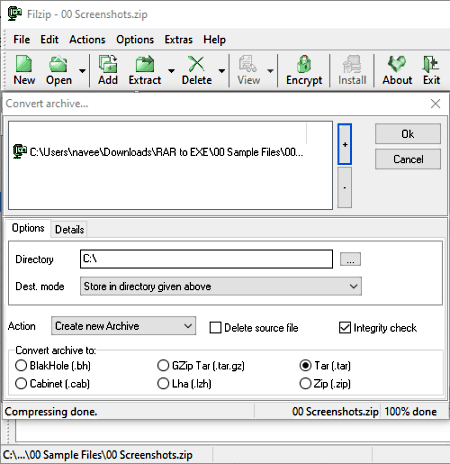The height and width of the screenshot is (464, 450).
Task: Expand the View button dropdown arrow
Action: (x=270, y=71)
